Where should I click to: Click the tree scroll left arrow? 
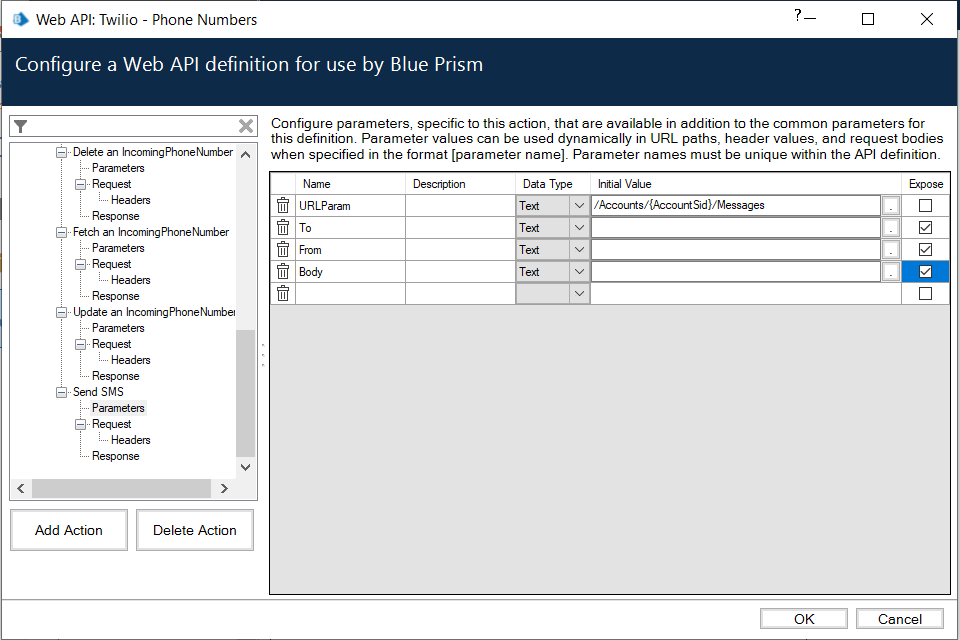click(x=21, y=488)
